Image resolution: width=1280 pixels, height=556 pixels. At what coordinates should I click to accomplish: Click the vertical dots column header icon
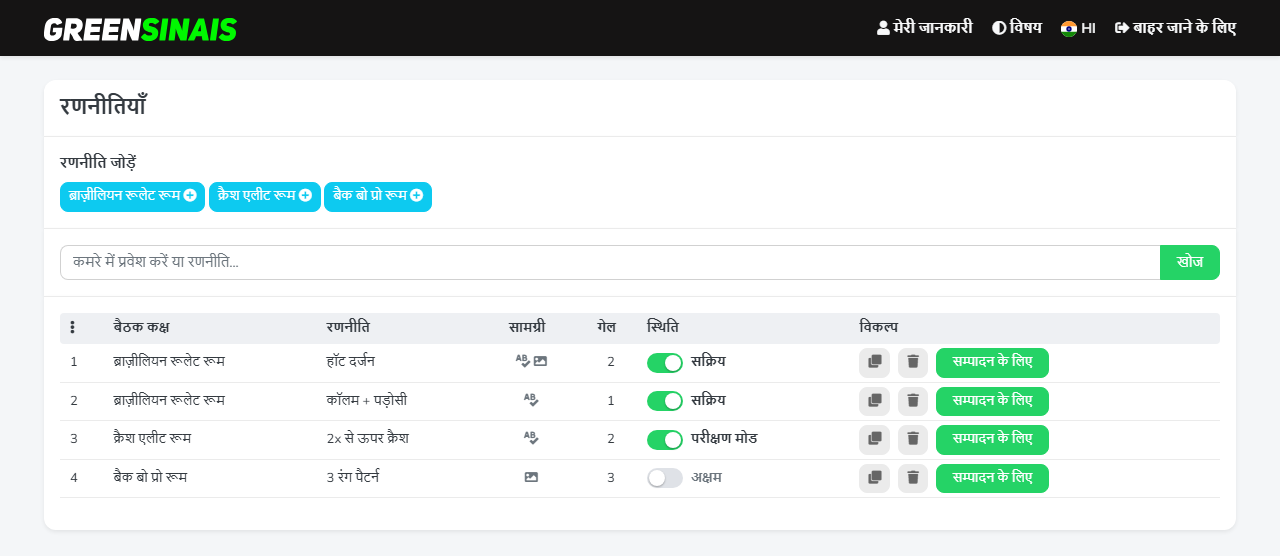pos(73,328)
